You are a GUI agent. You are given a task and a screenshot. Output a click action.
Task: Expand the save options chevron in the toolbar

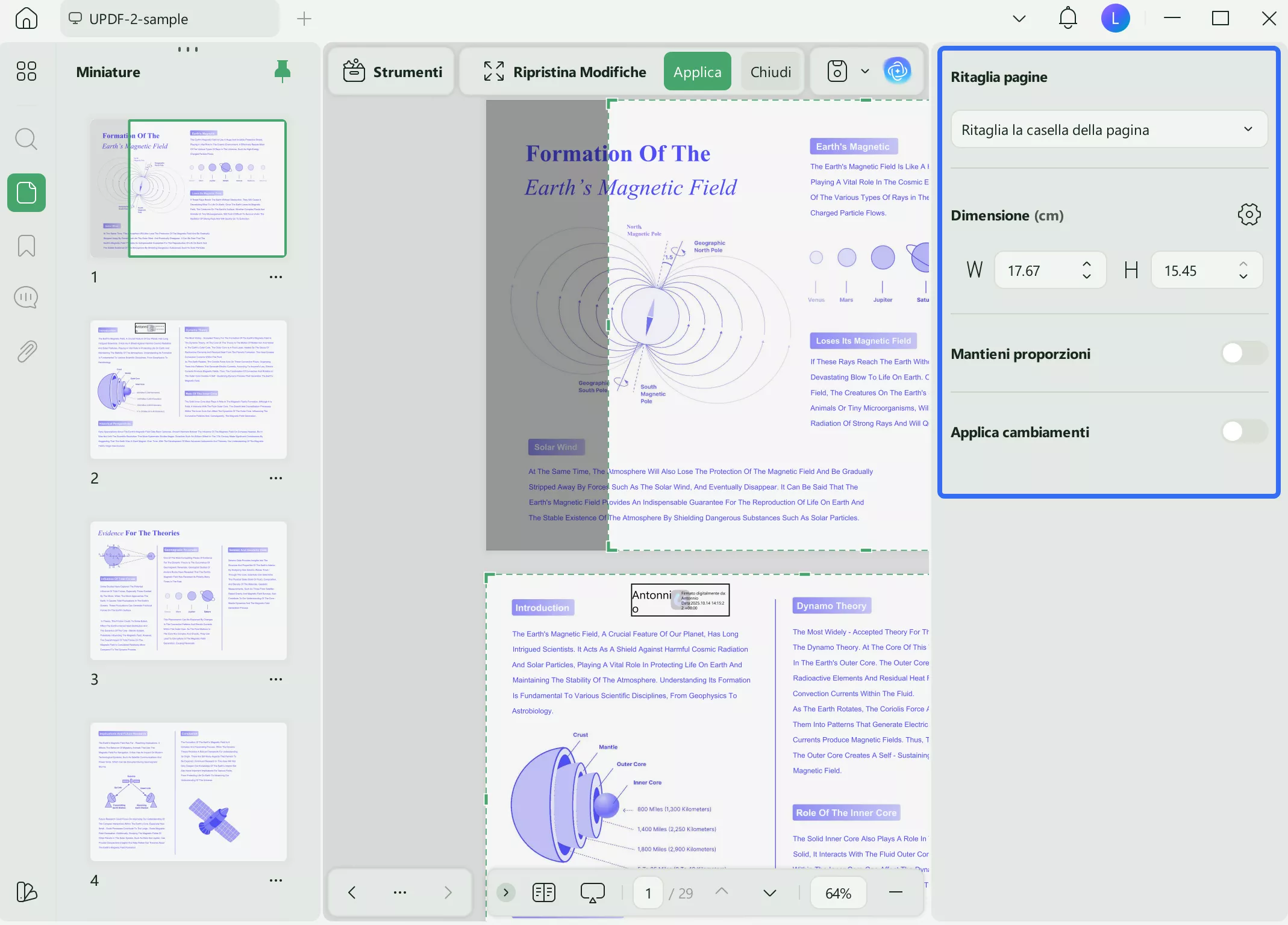[865, 71]
